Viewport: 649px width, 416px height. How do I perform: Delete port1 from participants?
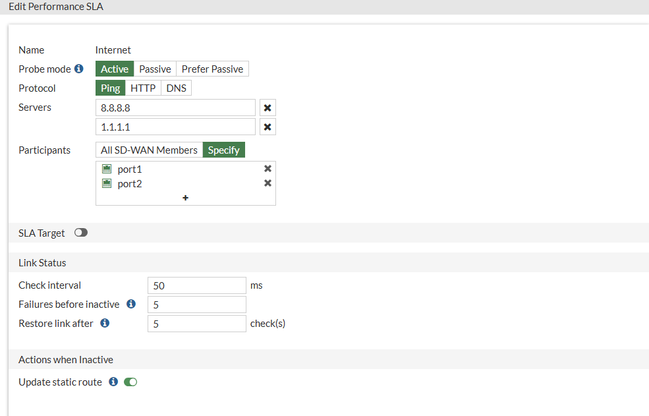coord(267,169)
